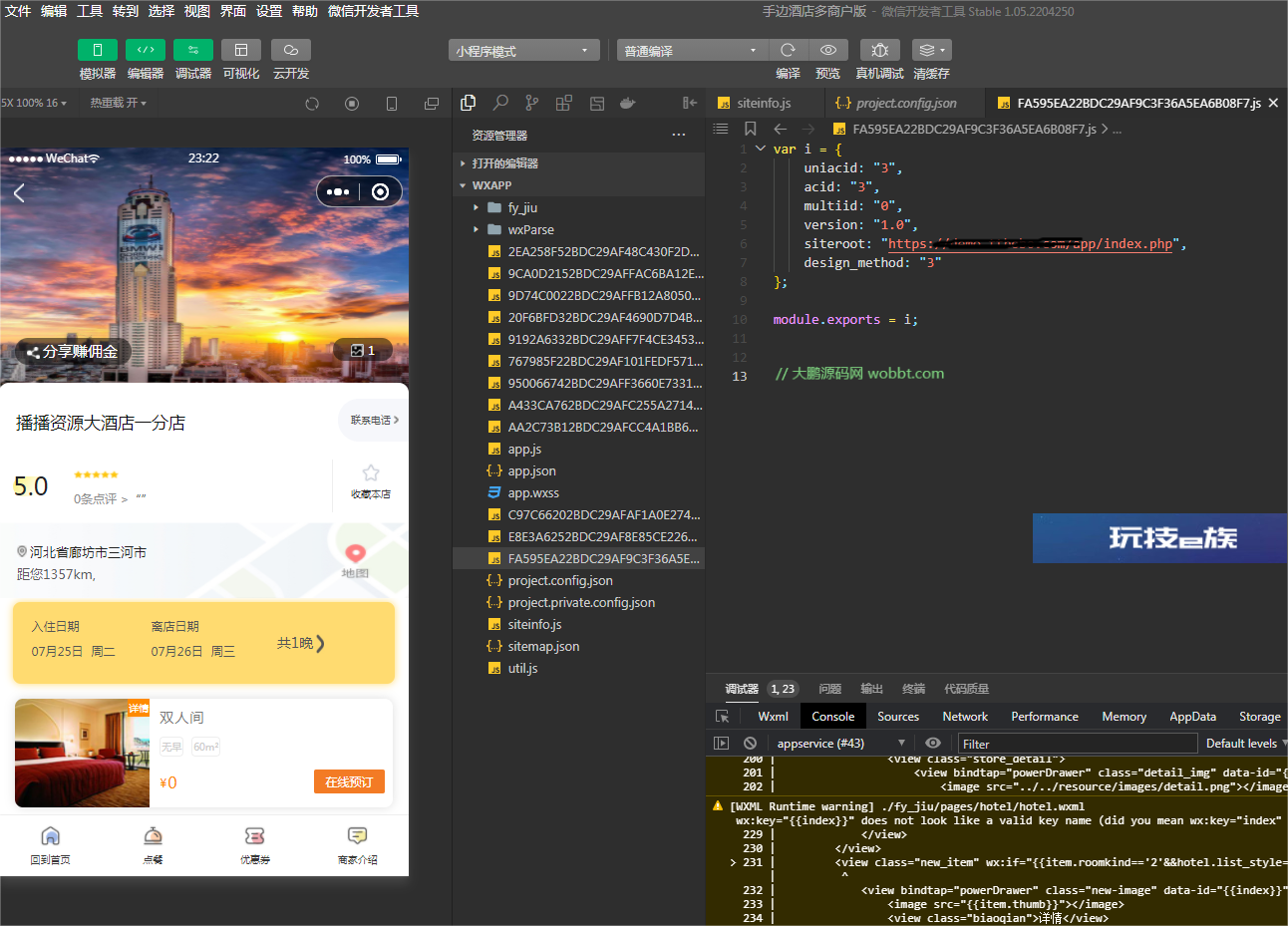The height and width of the screenshot is (926, 1288).
Task: Focus the console Filter input field
Action: [1078, 744]
